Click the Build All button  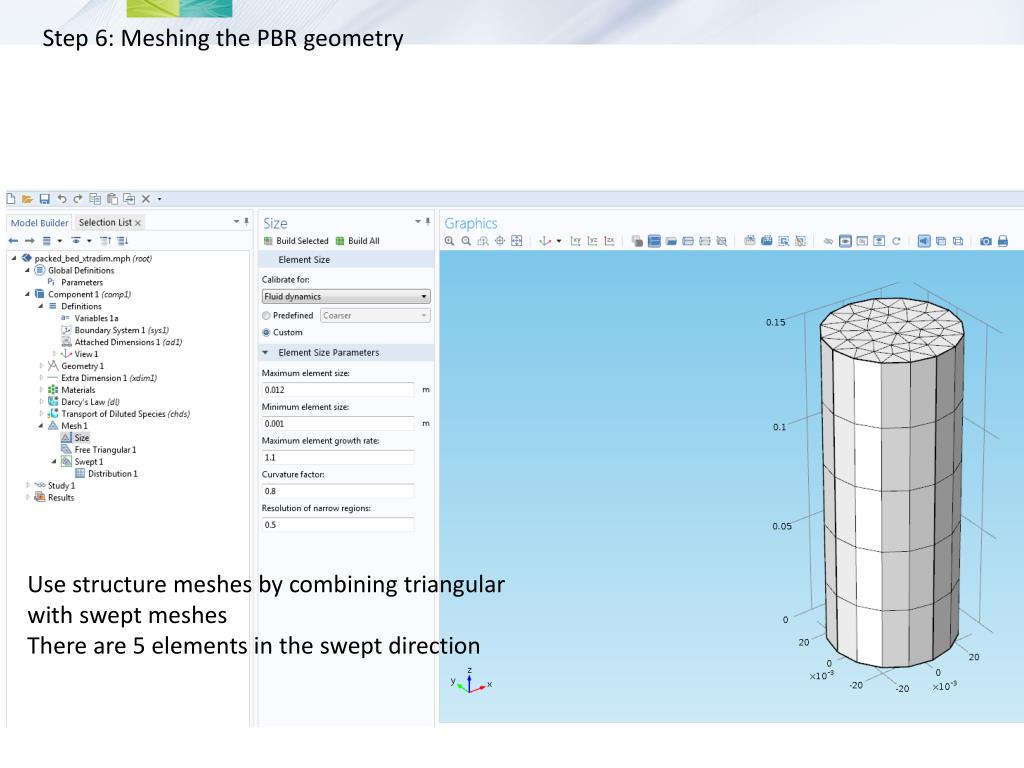358,241
